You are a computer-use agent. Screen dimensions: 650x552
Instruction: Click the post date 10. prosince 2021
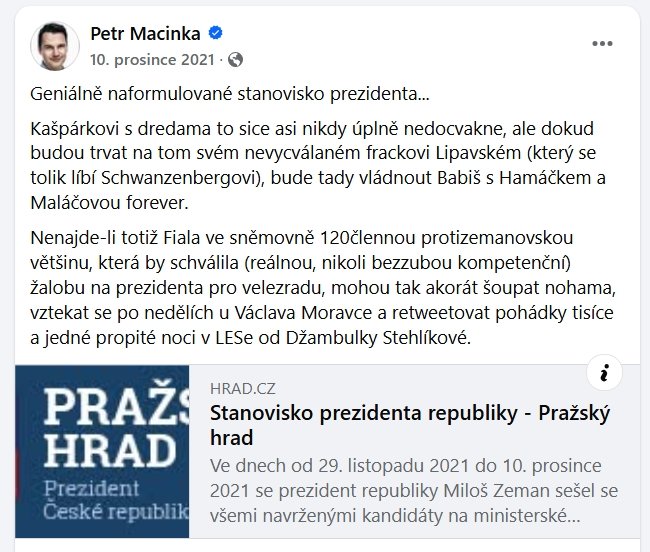[152, 59]
